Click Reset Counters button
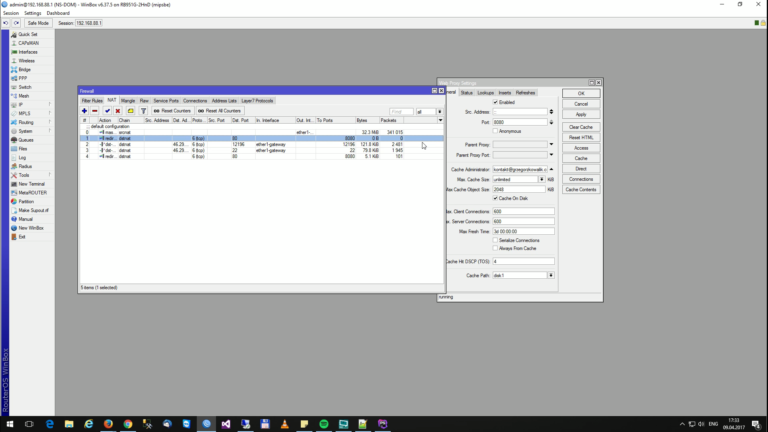 click(172, 111)
